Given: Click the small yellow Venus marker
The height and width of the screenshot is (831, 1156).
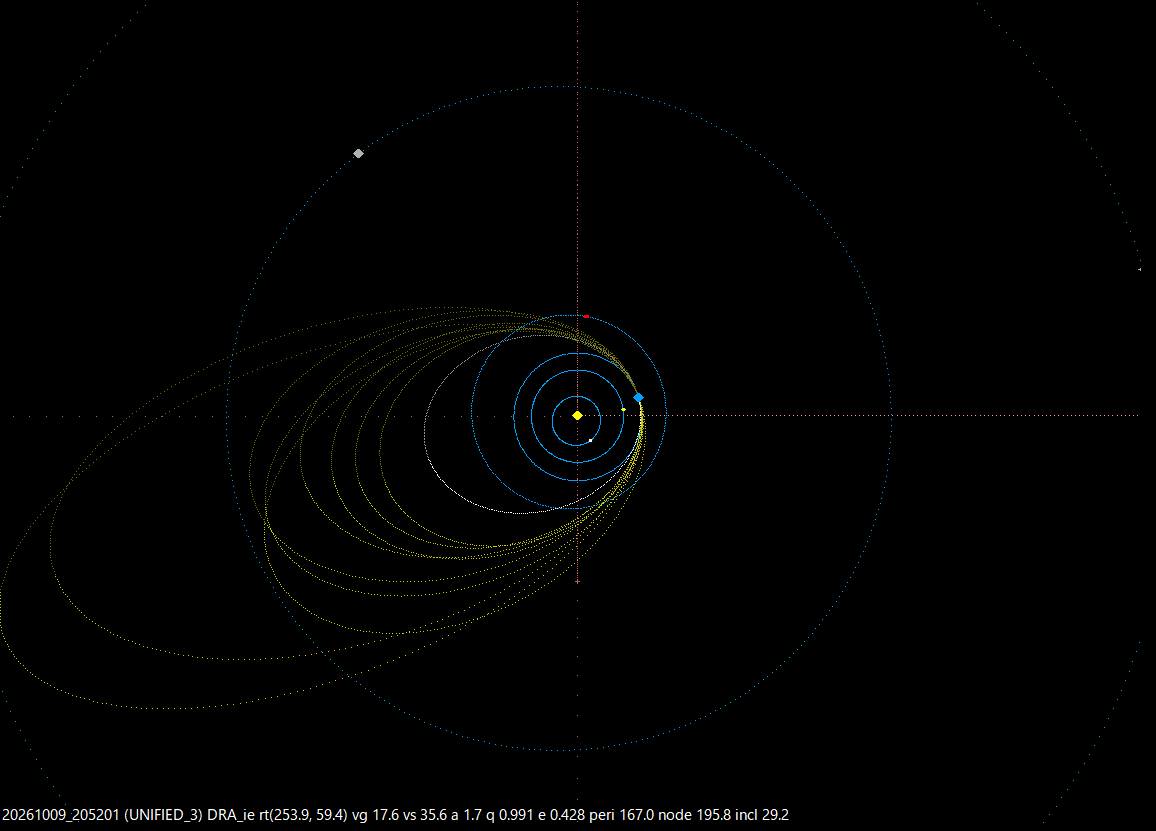Looking at the screenshot, I should [x=624, y=409].
